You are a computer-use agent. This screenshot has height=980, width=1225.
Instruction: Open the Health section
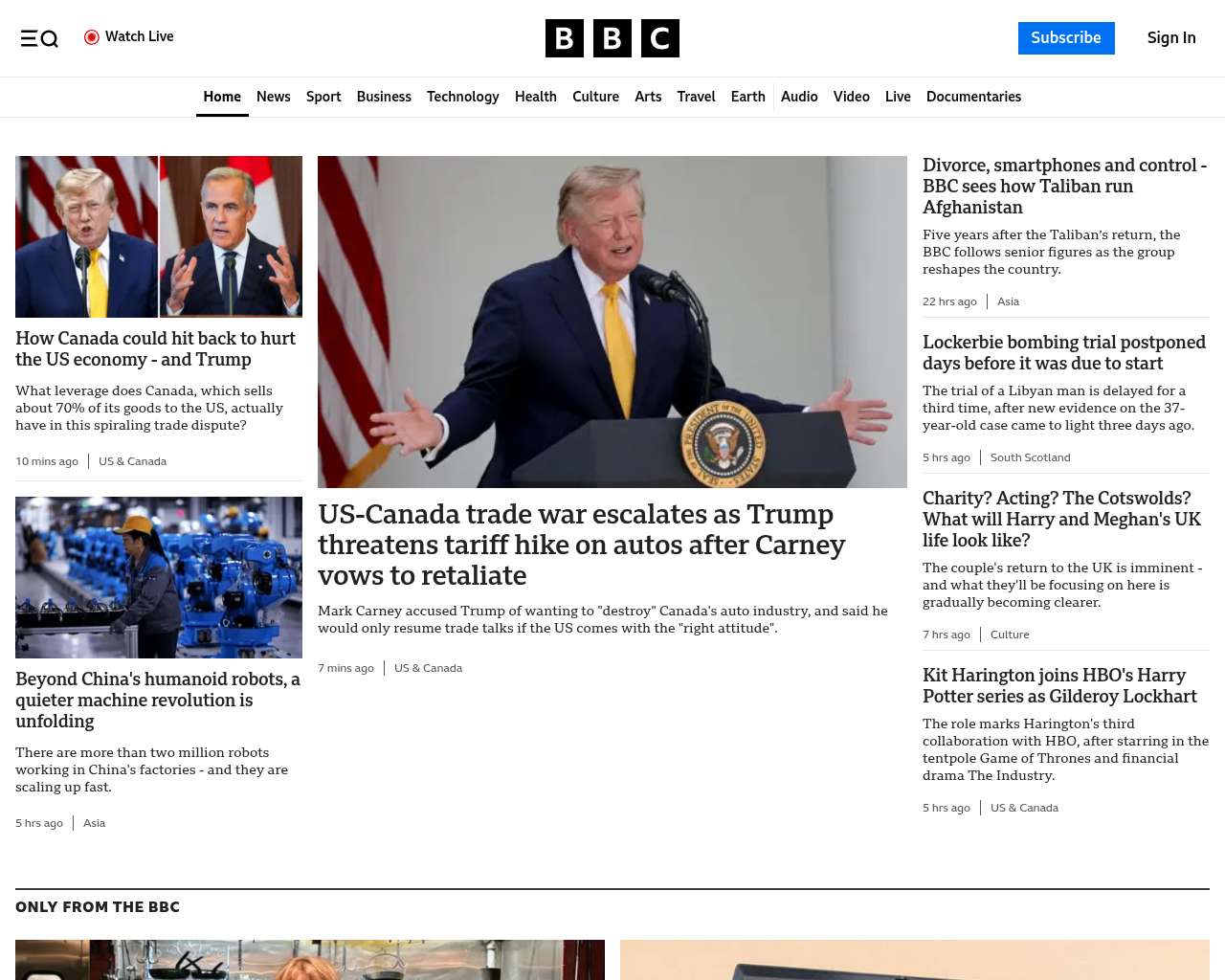click(536, 97)
